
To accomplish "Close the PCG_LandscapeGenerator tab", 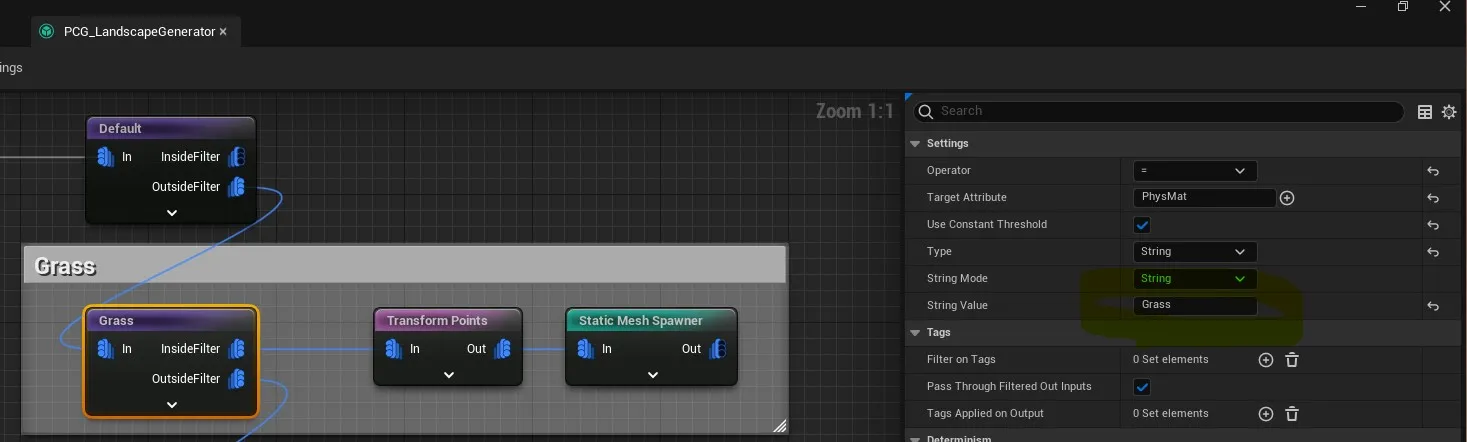I will (223, 32).
